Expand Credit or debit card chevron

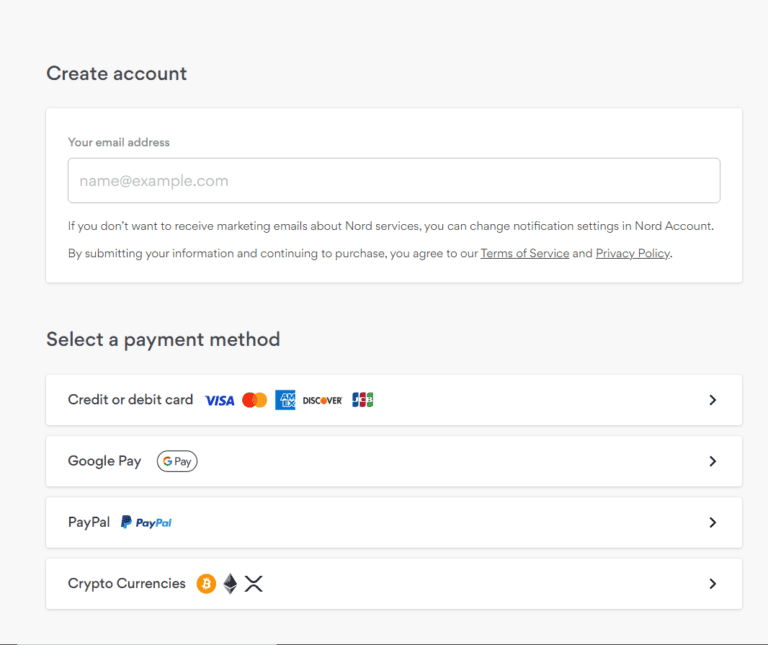pos(712,400)
